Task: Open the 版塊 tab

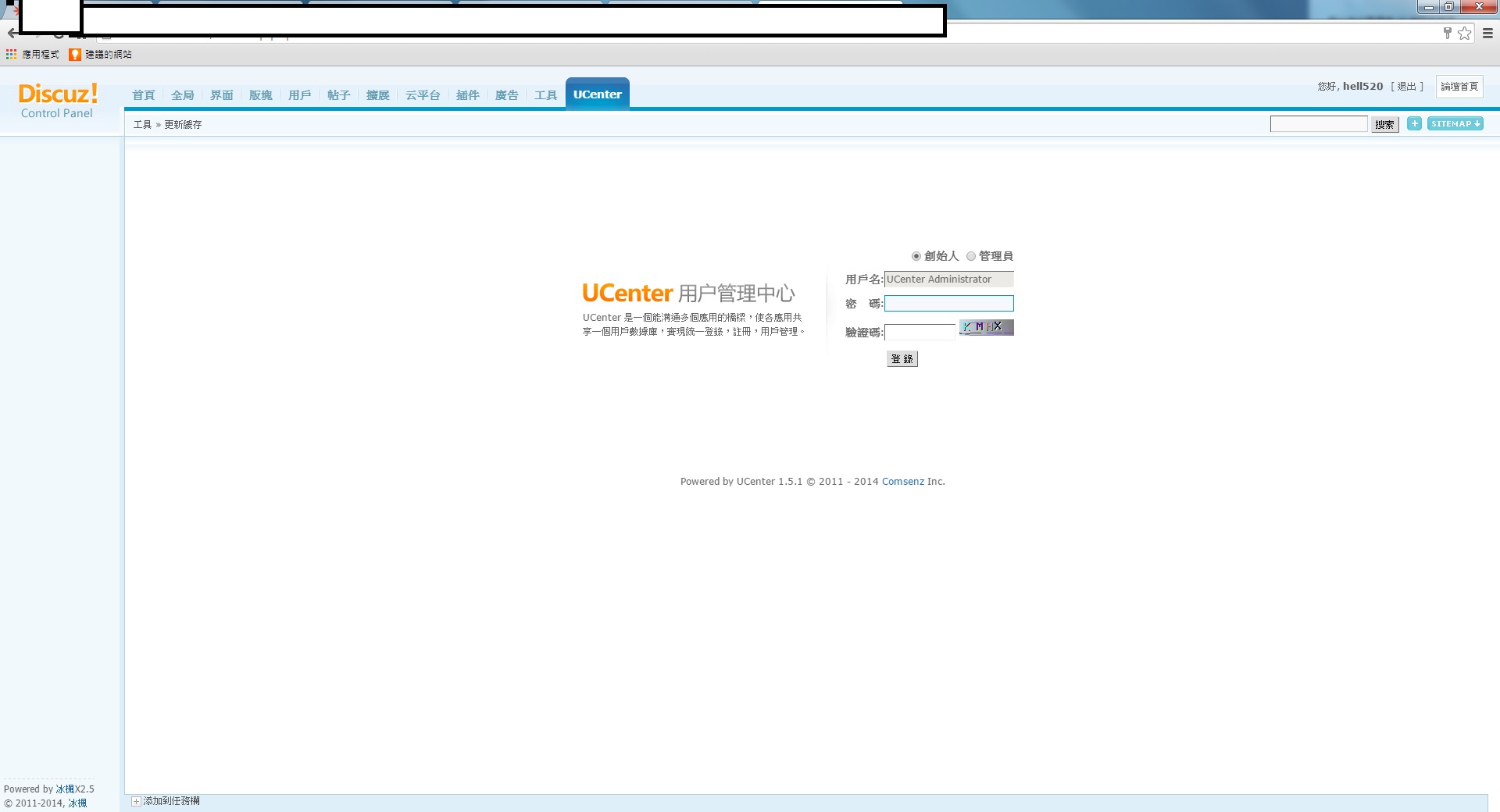Action: pos(261,95)
